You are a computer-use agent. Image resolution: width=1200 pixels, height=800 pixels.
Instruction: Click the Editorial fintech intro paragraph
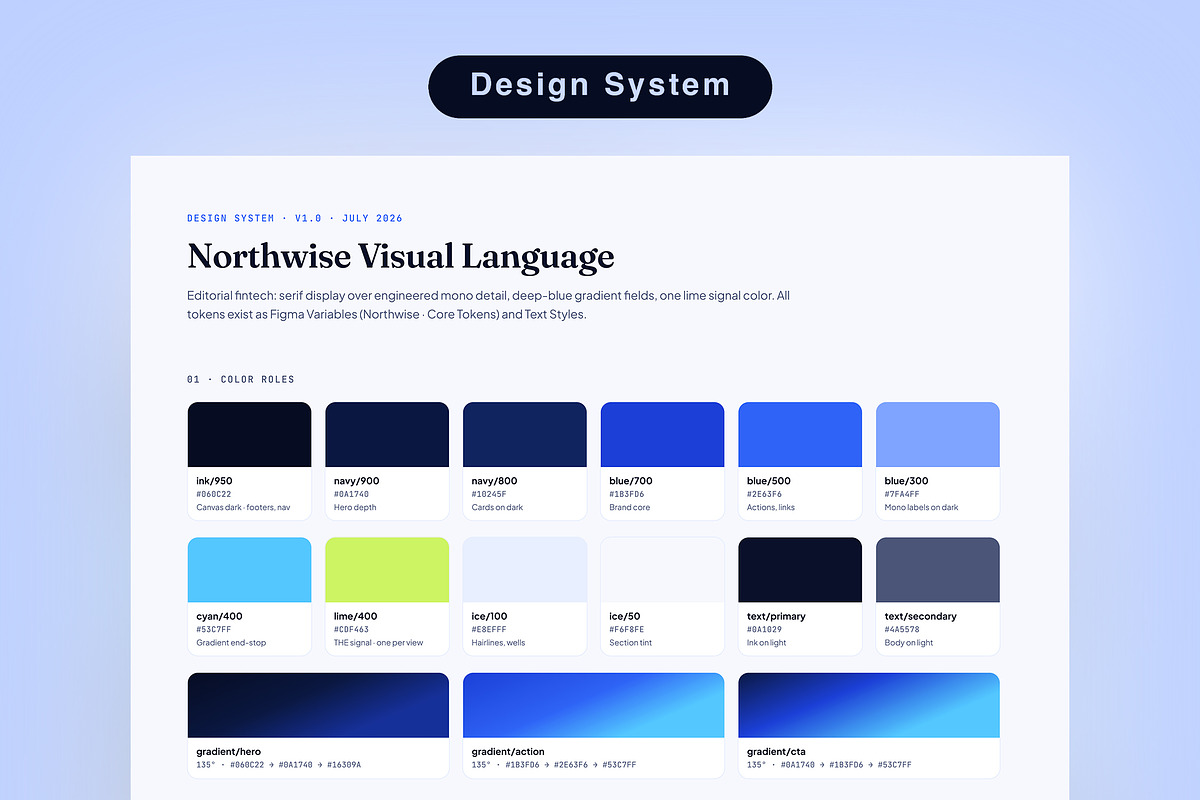click(x=489, y=305)
